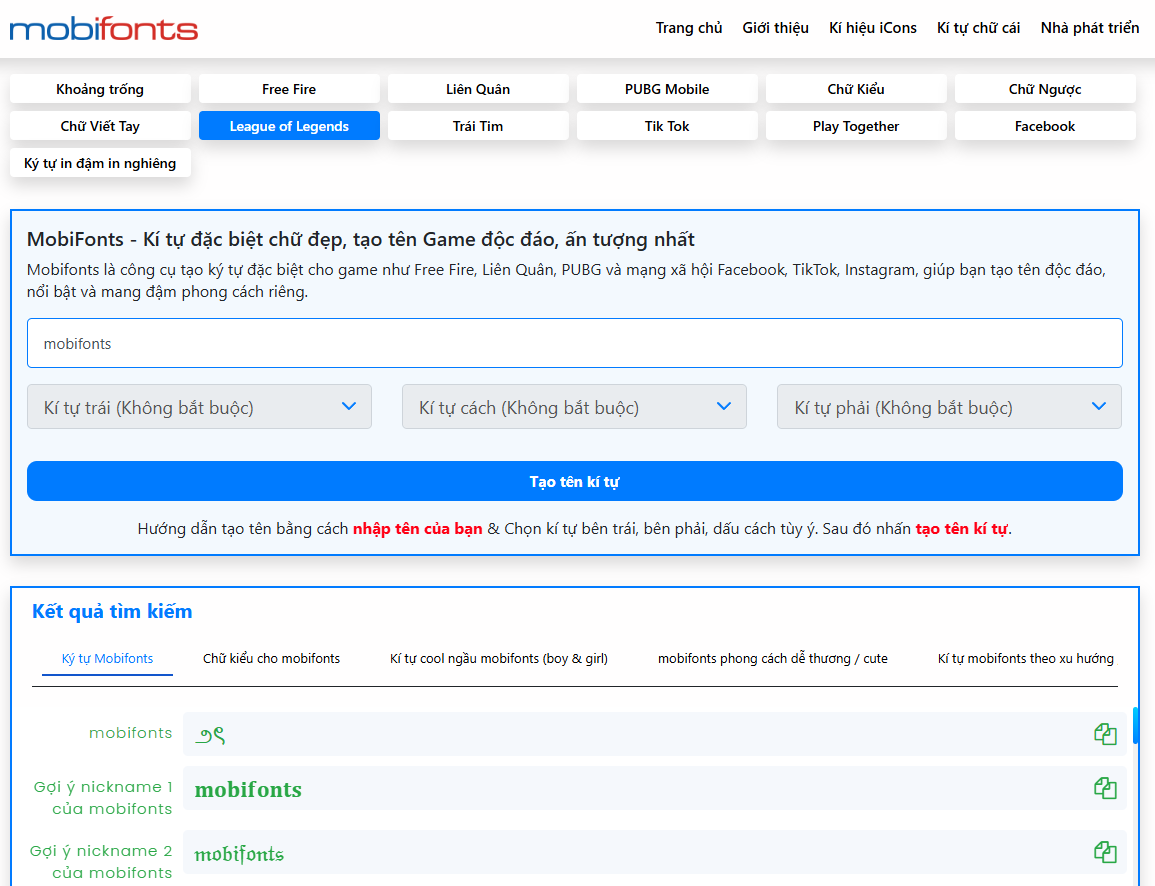
Task: Click the mobifonts logo
Action: point(103,29)
